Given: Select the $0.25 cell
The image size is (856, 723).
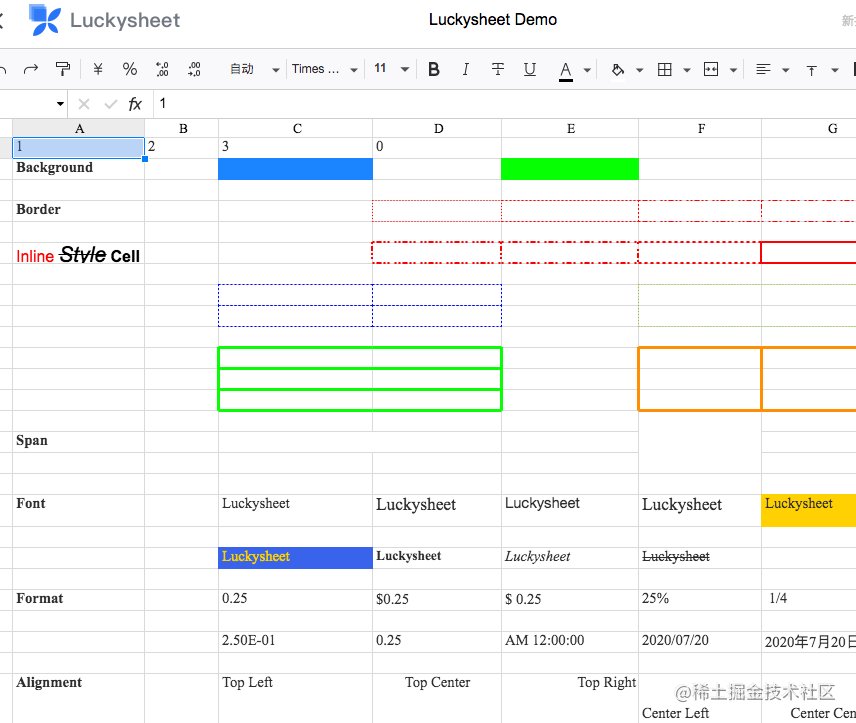Looking at the screenshot, I should coord(437,600).
